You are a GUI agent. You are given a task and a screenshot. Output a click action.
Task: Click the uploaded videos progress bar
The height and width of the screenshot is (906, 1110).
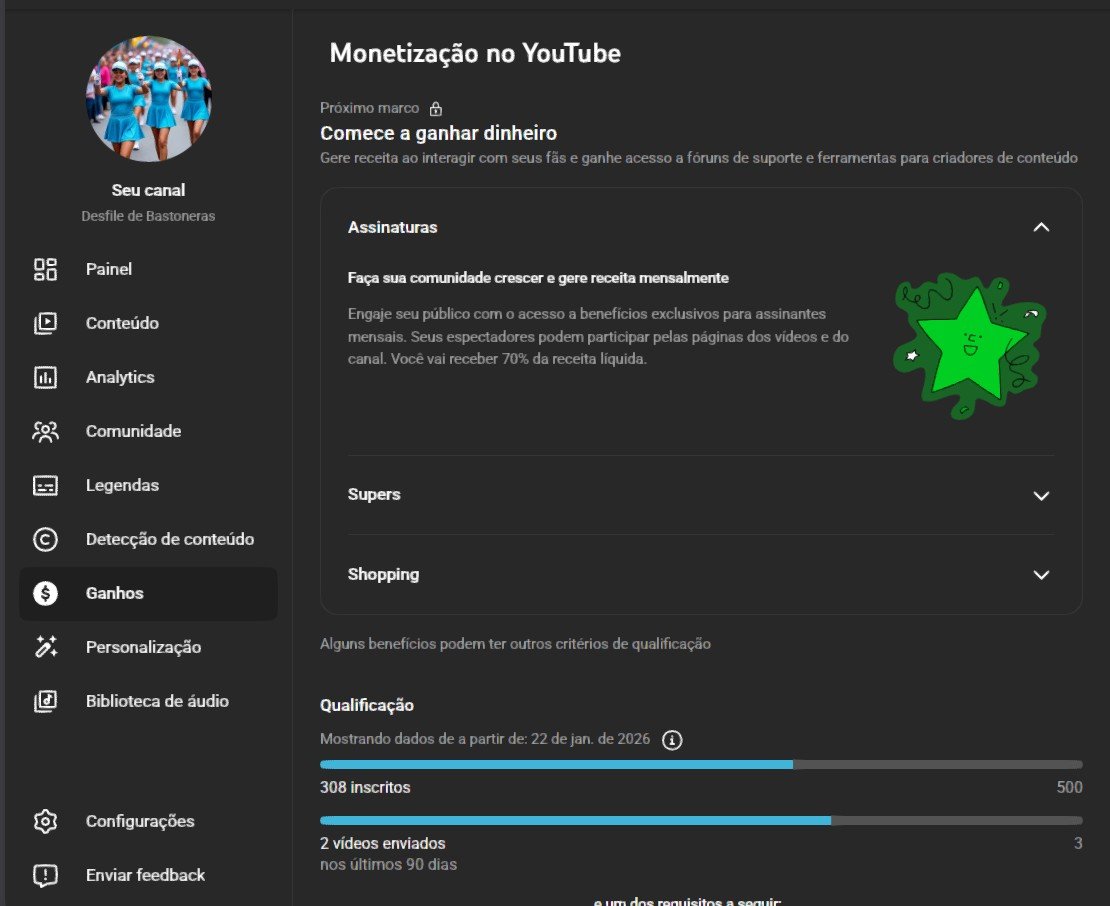coord(701,820)
